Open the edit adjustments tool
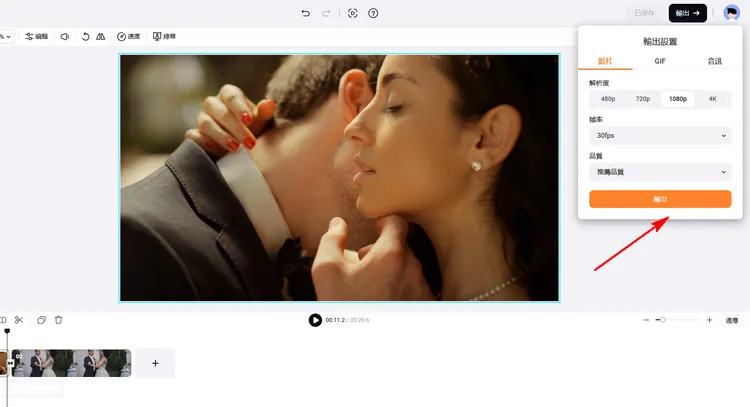Image resolution: width=750 pixels, height=407 pixels. pos(37,36)
